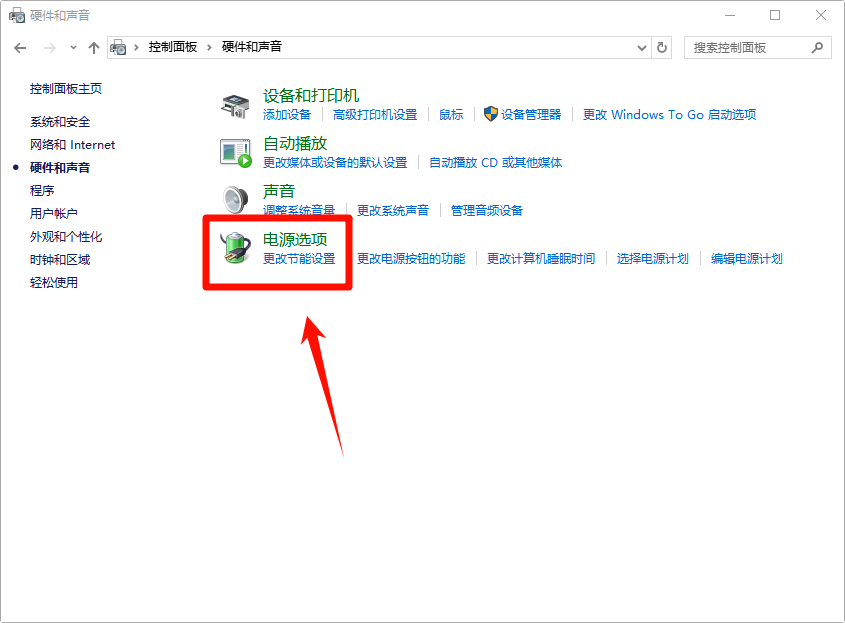Viewport: 845px width, 623px height.
Task: Go up one level with up arrow
Action: tap(94, 48)
